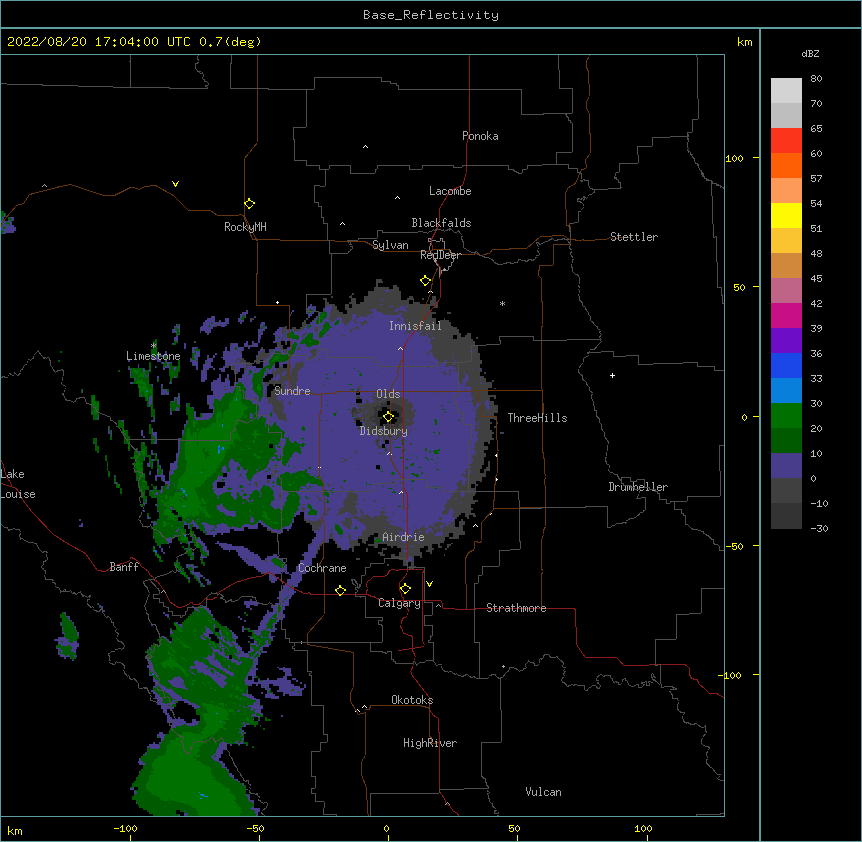Click the Olds city label
This screenshot has width=862, height=842.
click(388, 394)
